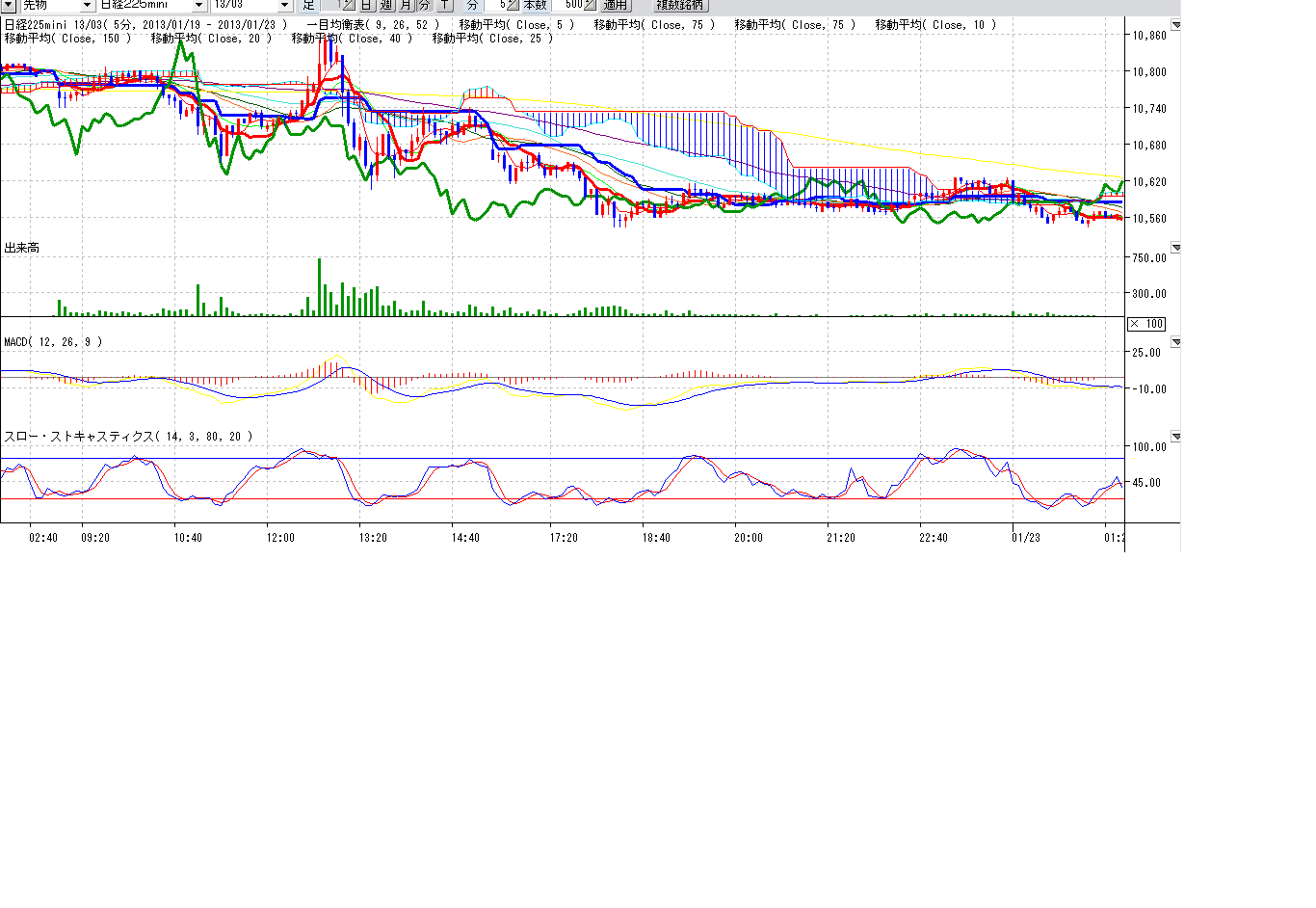
Task: Select the 日 daily period button
Action: click(367, 5)
